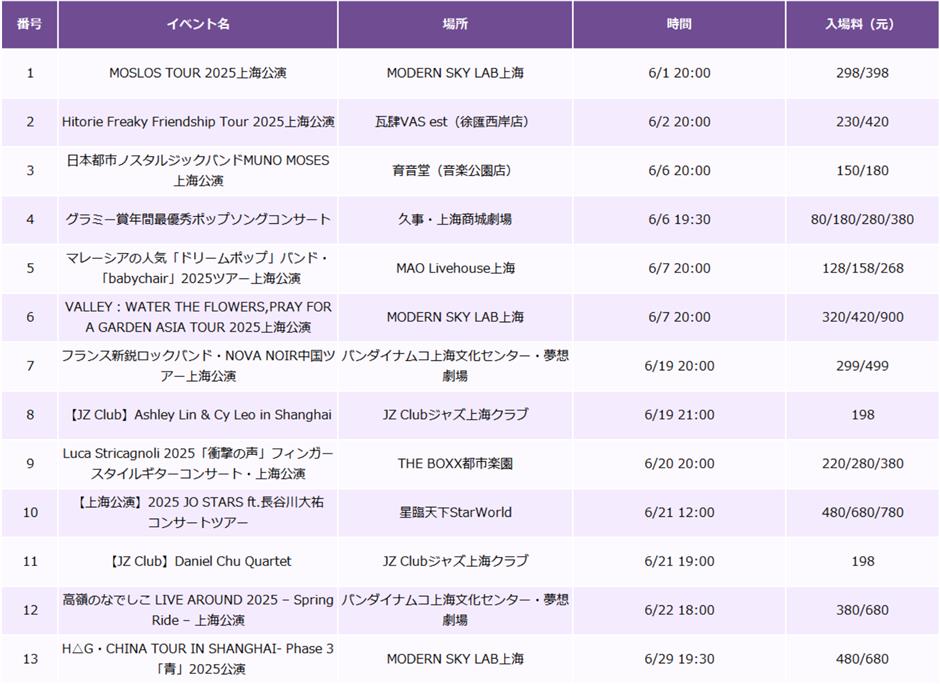This screenshot has height=684, width=940.
Task: Select the 298/398 price cell
Action: (862, 73)
